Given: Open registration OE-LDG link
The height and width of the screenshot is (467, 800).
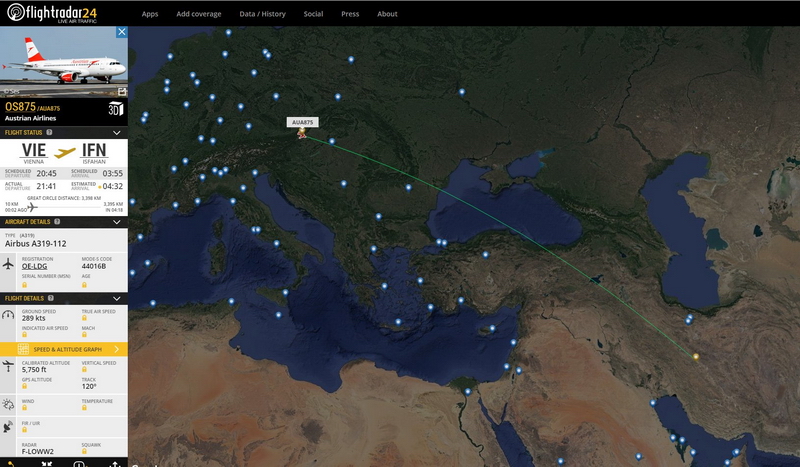Looking at the screenshot, I should [x=34, y=266].
